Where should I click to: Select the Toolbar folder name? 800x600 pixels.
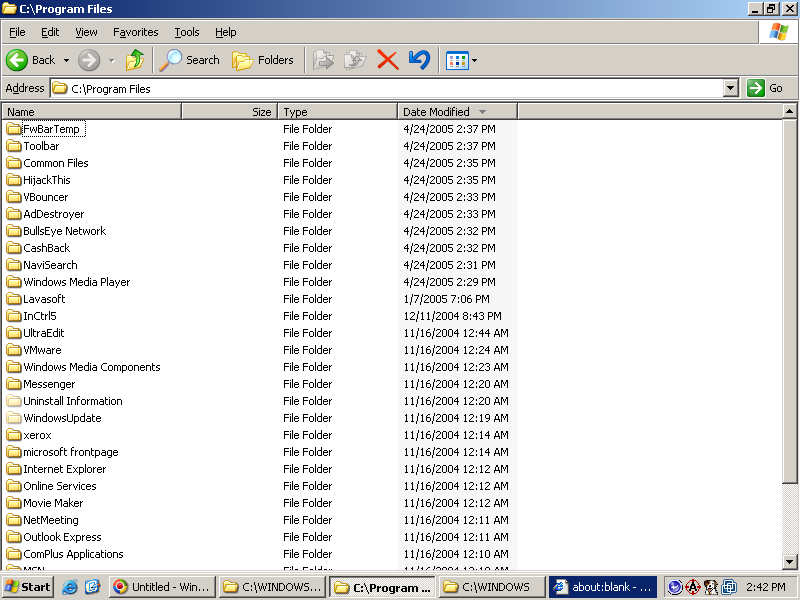pyautogui.click(x=41, y=146)
